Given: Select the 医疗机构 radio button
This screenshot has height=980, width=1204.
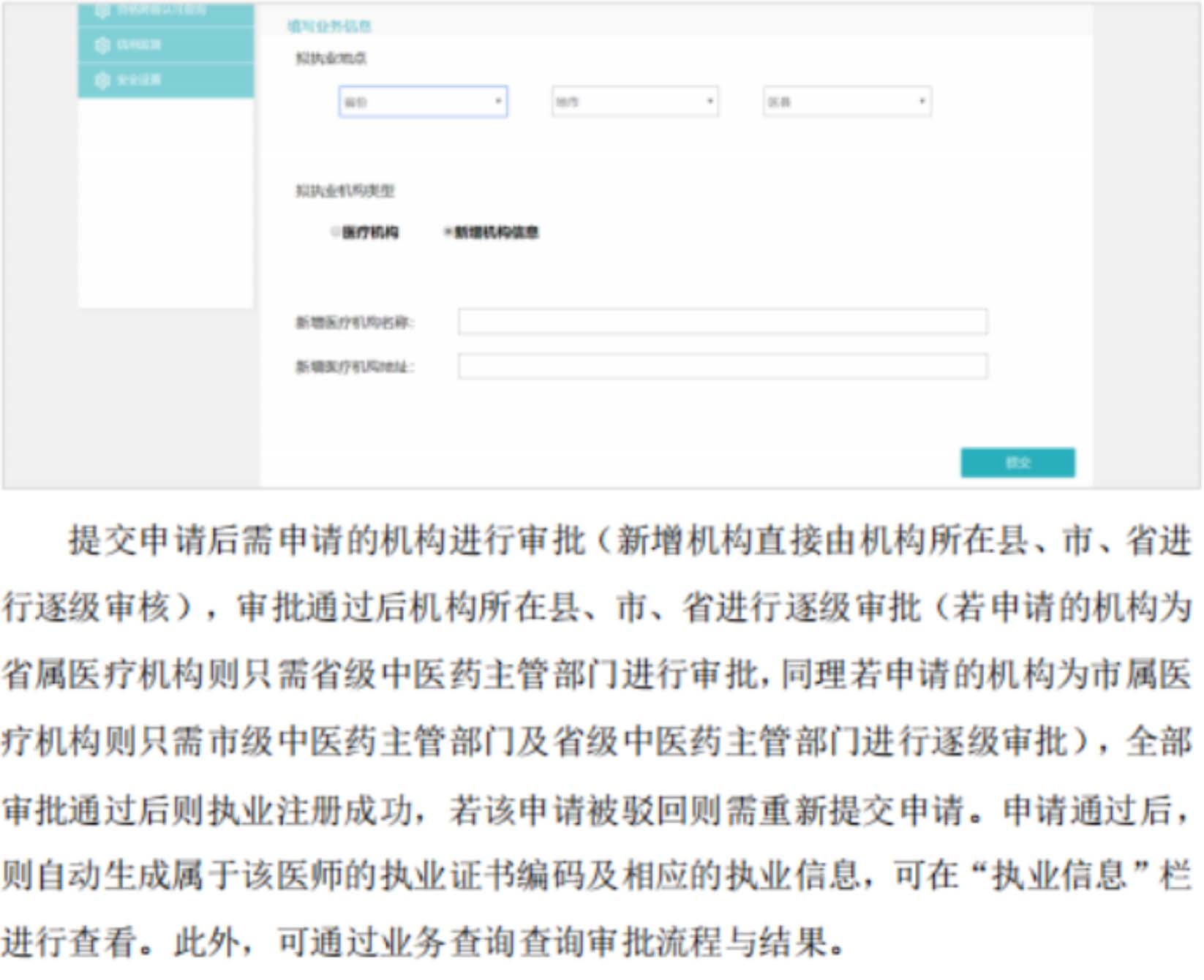Looking at the screenshot, I should click(335, 233).
